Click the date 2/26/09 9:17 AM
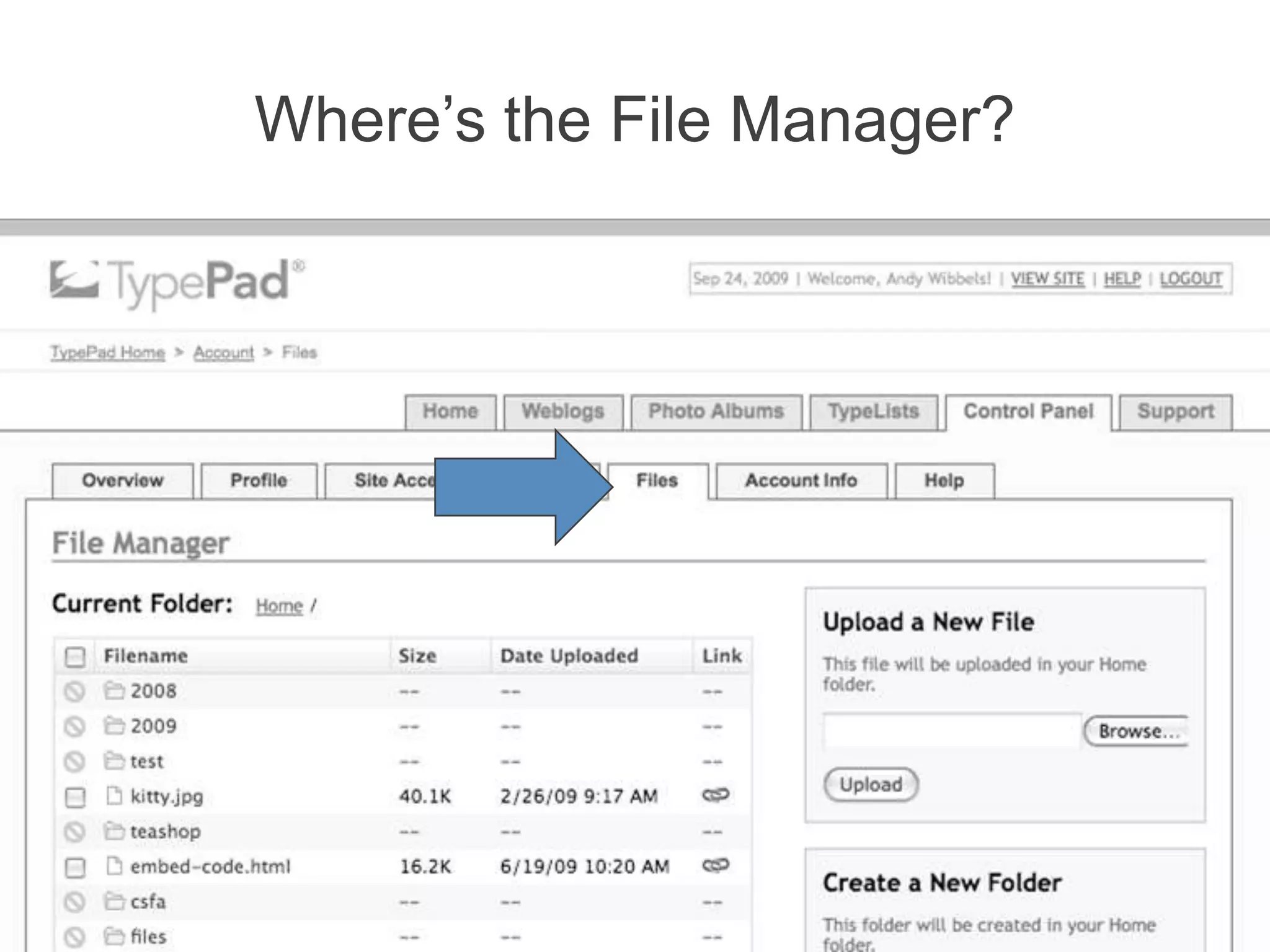The image size is (1270, 952). (579, 796)
